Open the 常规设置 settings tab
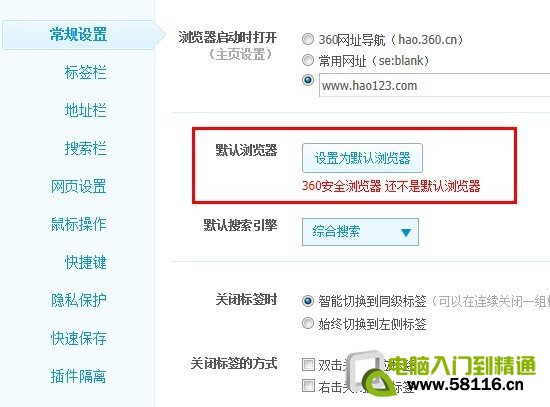This screenshot has width=550, height=407. tap(79, 35)
